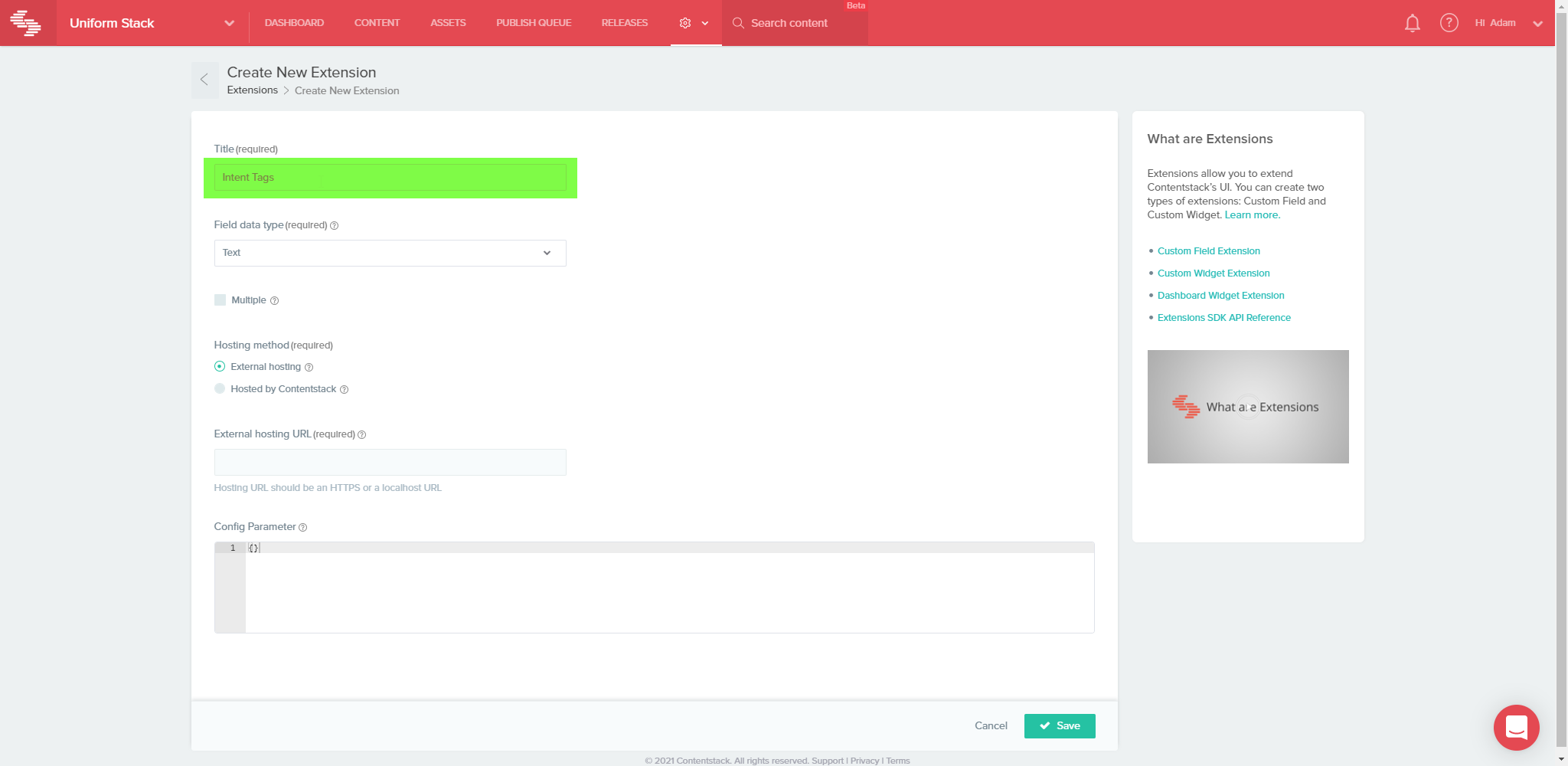Open the notifications bell
This screenshot has width=1568, height=766.
pos(1413,23)
